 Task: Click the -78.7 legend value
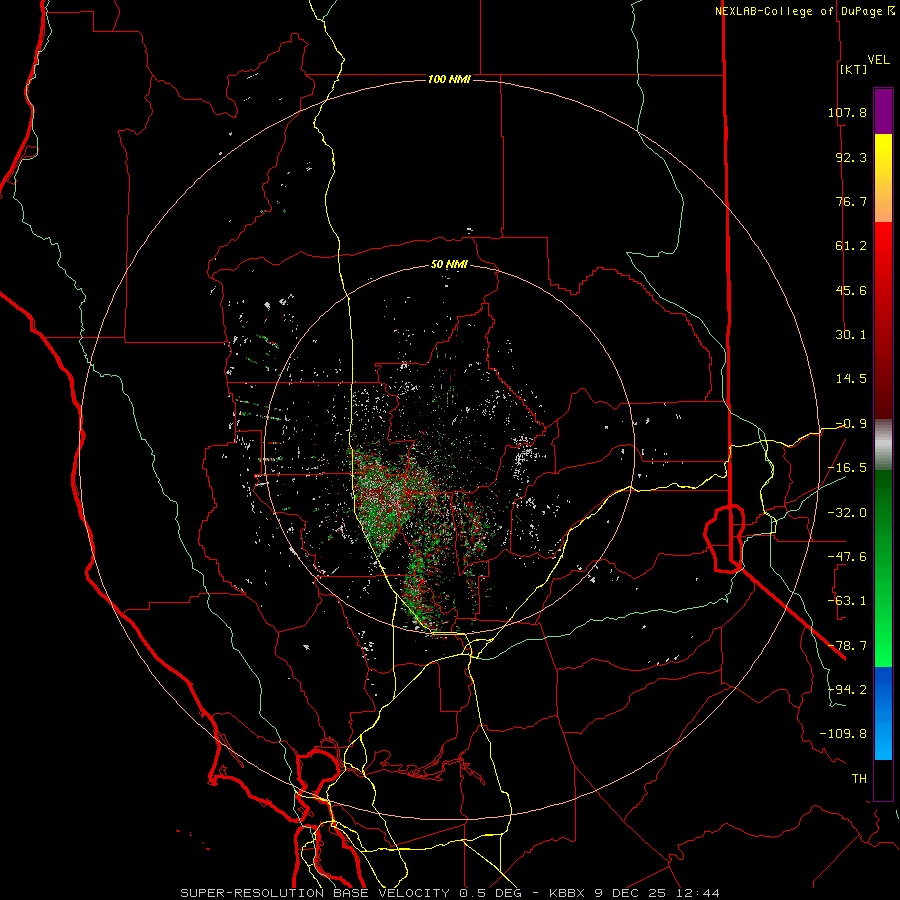[847, 645]
